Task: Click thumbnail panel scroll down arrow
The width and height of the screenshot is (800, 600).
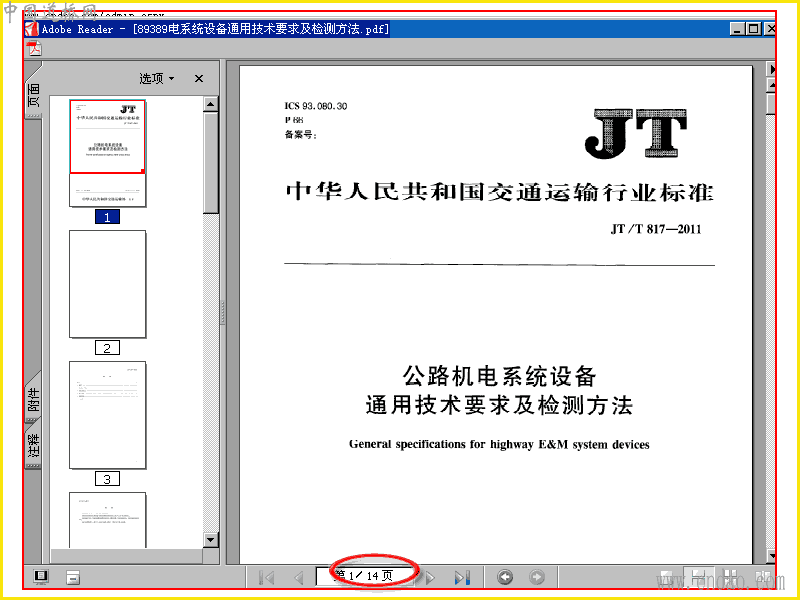Action: coord(211,540)
